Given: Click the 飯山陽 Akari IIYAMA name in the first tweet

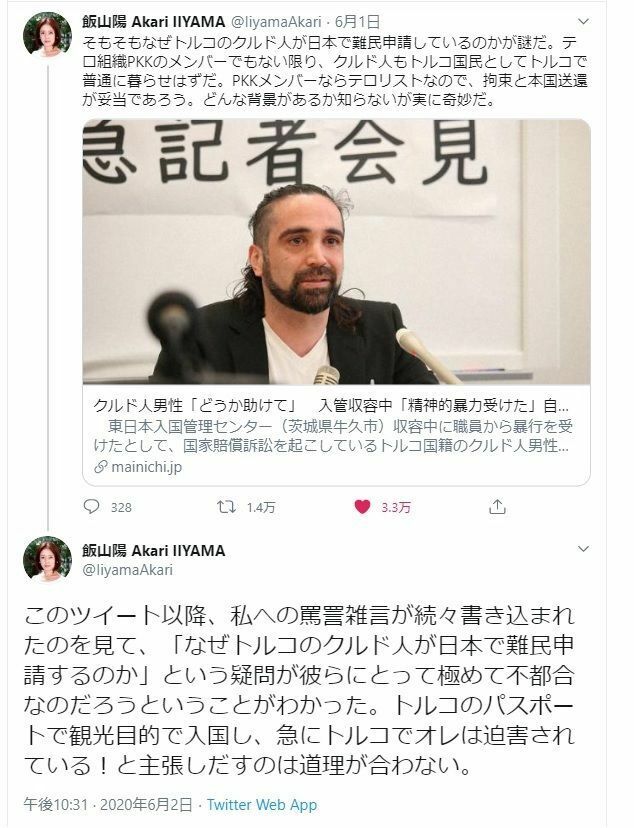Looking at the screenshot, I should tap(154, 22).
